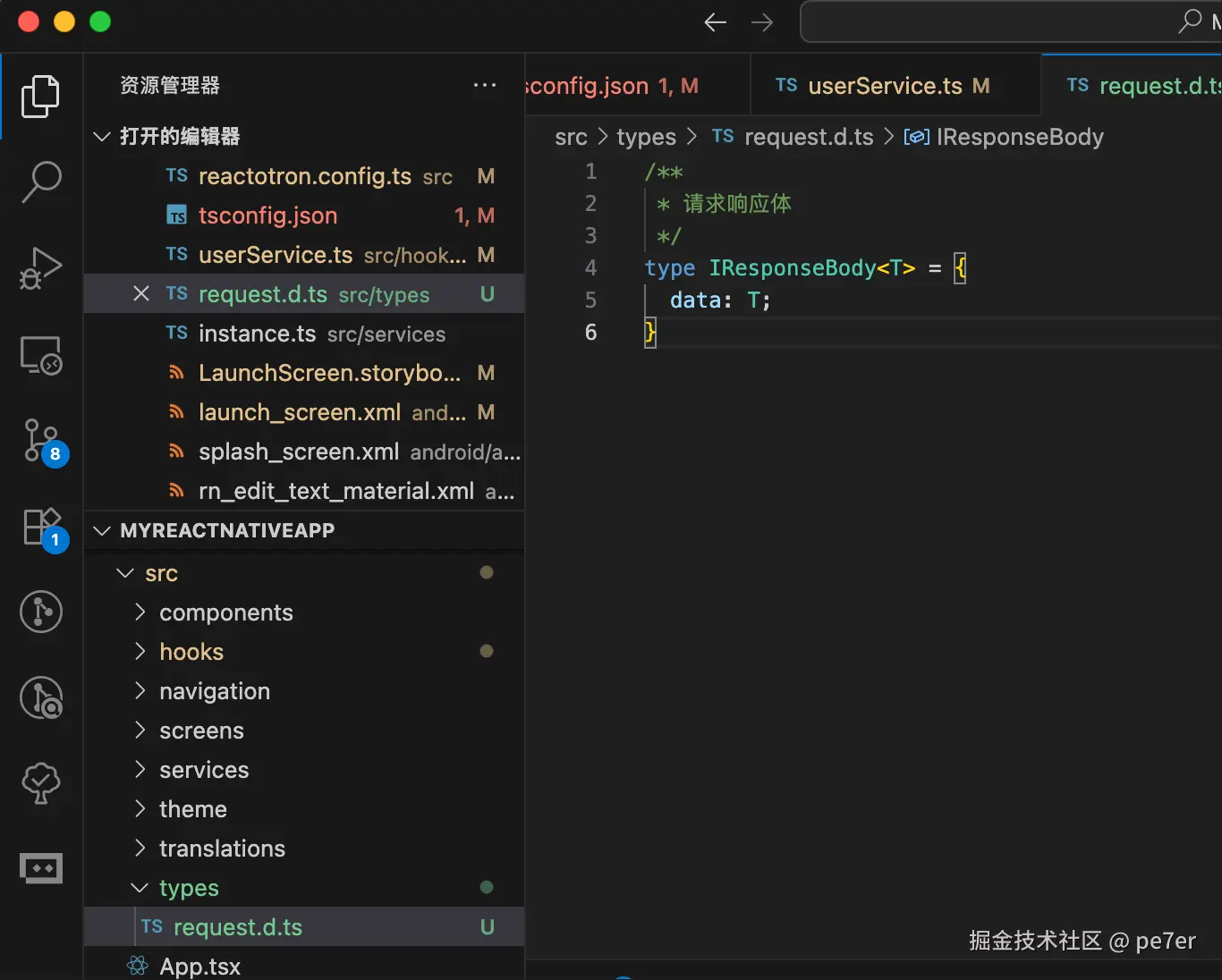The height and width of the screenshot is (980, 1222).
Task: Switch to the tsconfig.json editor tab
Action: pos(637,85)
